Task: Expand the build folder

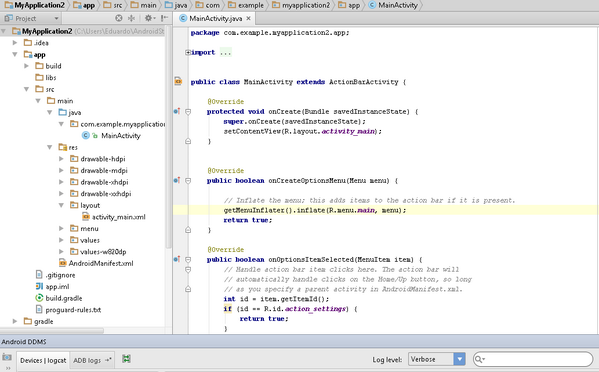Action: (26, 66)
